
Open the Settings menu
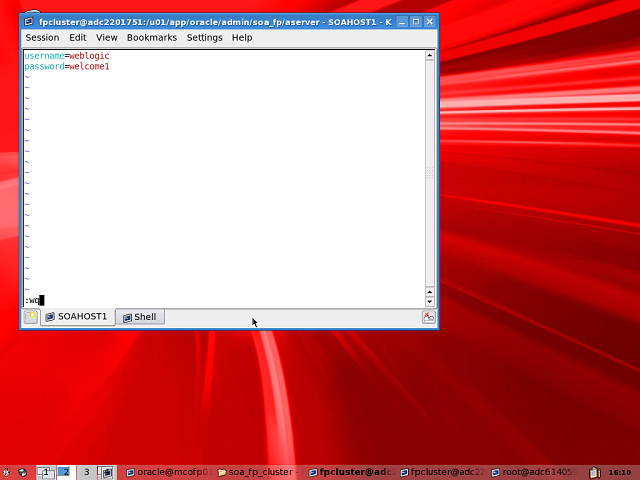coord(204,38)
